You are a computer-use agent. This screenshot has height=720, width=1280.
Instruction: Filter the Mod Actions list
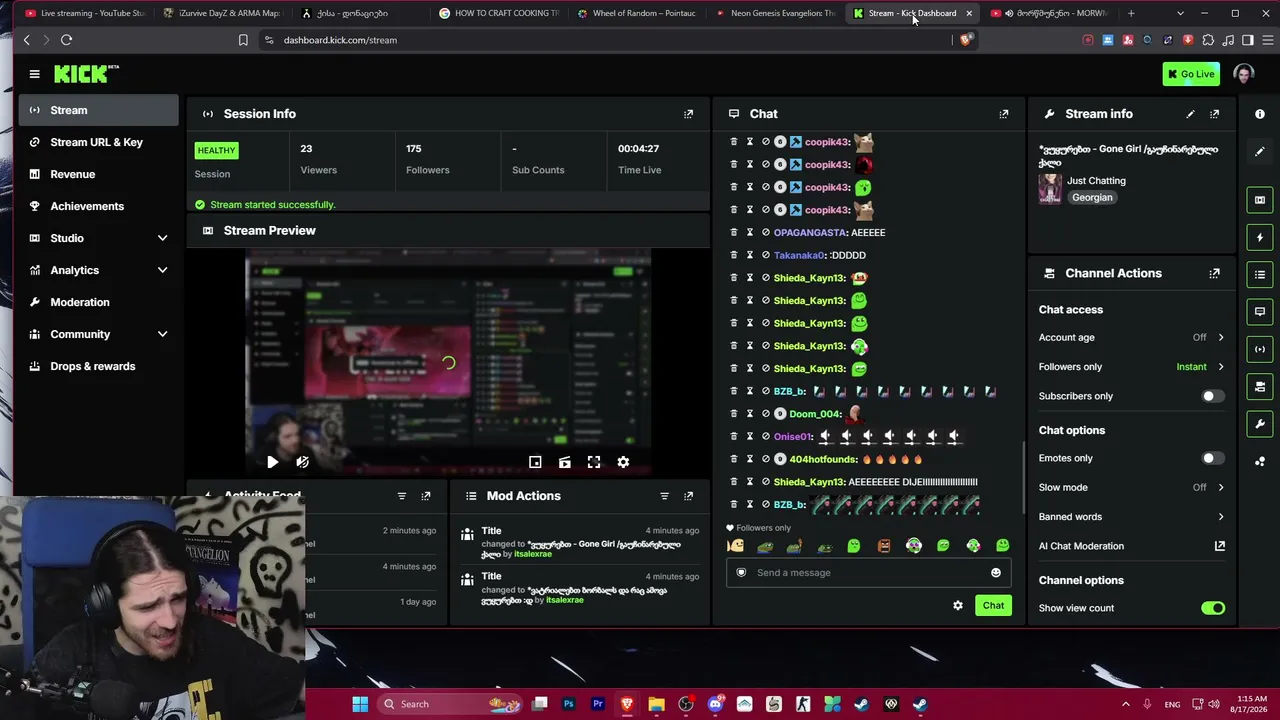click(664, 496)
